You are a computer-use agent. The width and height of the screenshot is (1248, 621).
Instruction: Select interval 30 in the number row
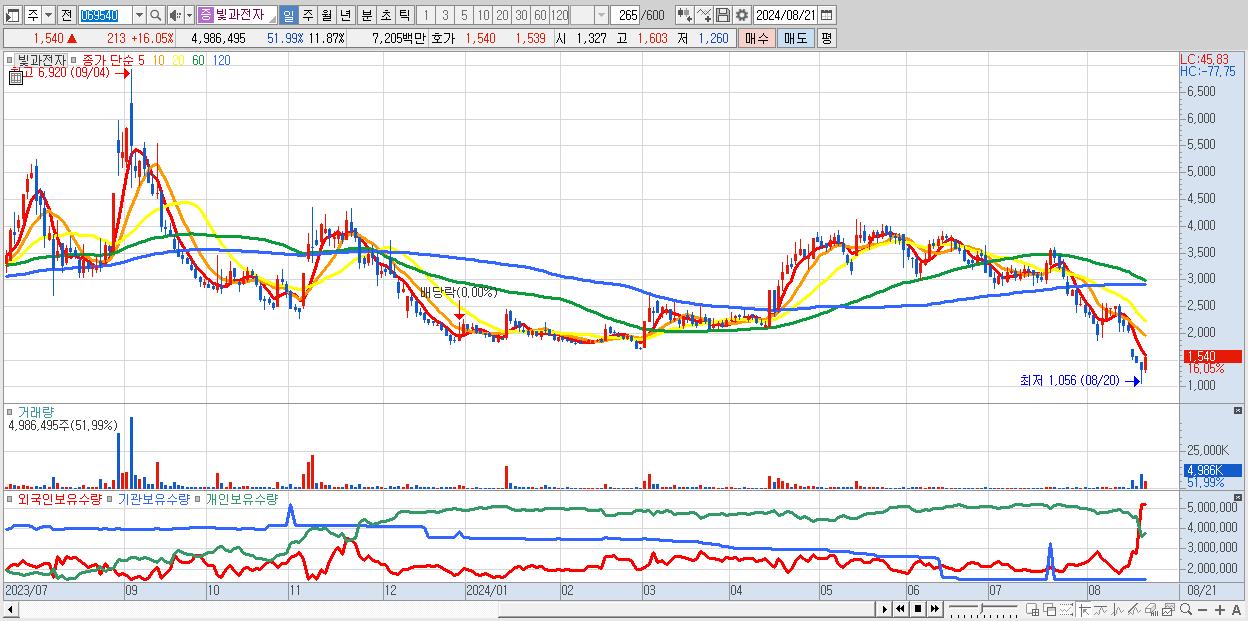[x=521, y=15]
